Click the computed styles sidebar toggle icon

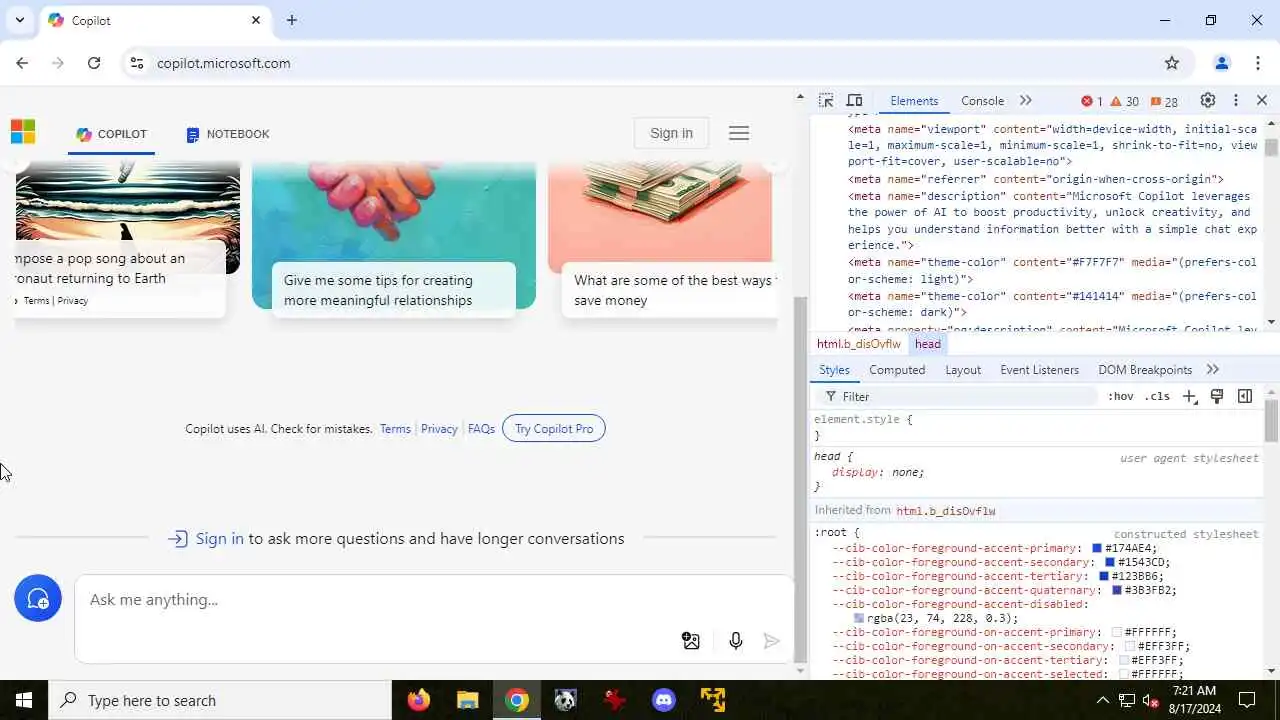[1245, 397]
